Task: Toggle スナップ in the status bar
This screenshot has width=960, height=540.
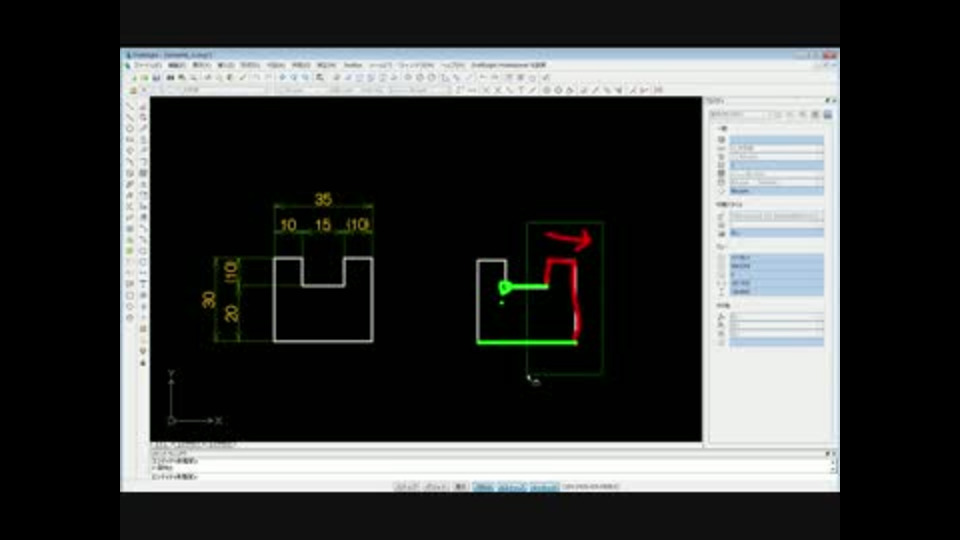Action: 406,487
